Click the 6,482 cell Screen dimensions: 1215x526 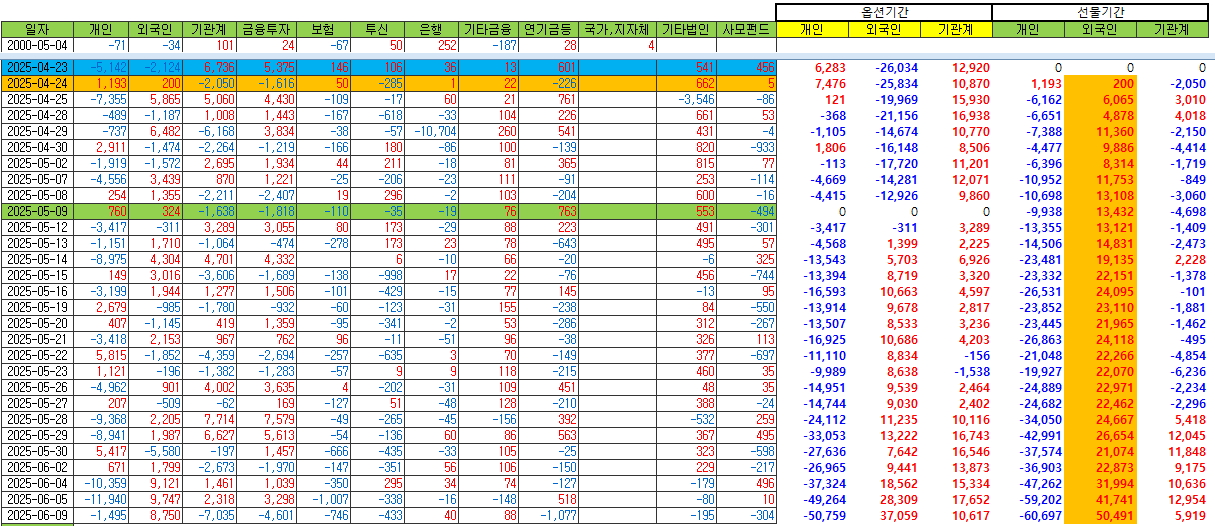point(157,131)
